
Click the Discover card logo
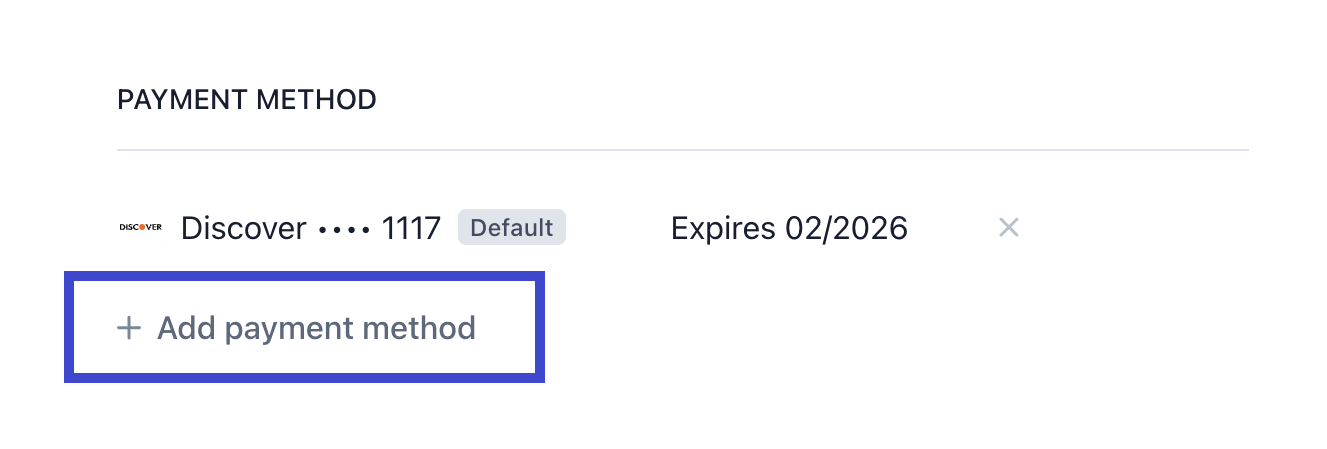140,228
